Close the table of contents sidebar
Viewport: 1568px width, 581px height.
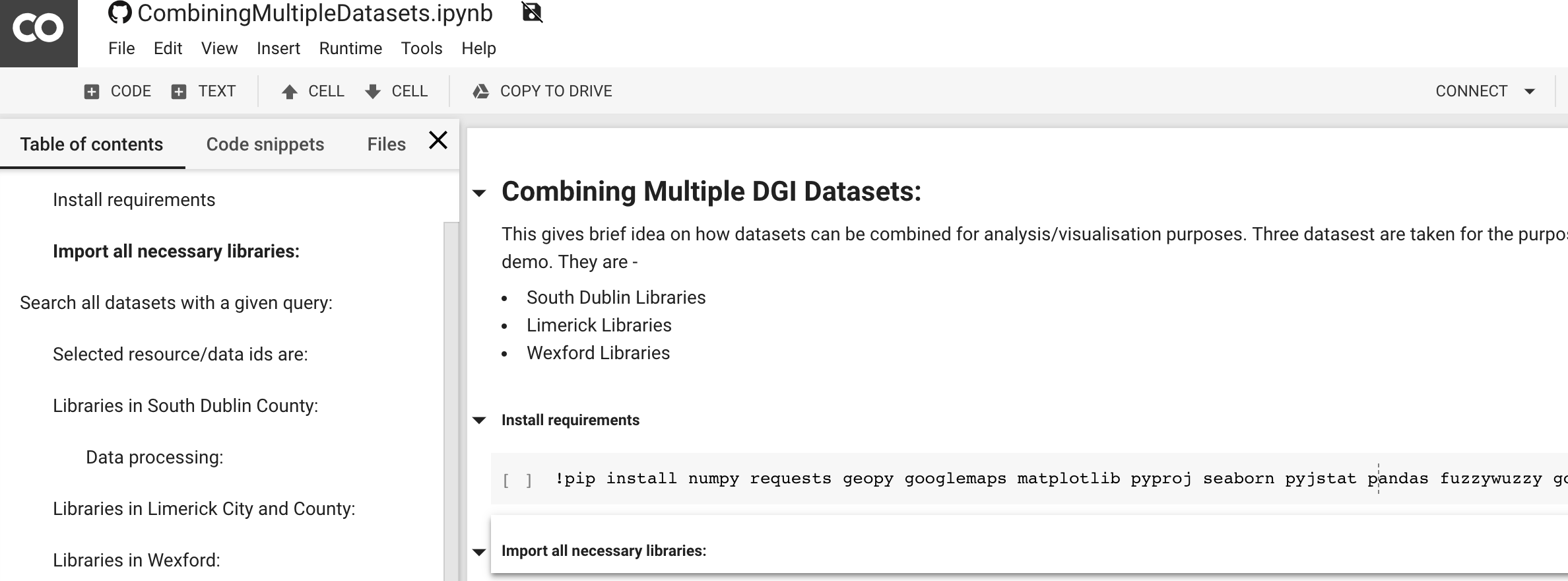coord(438,141)
